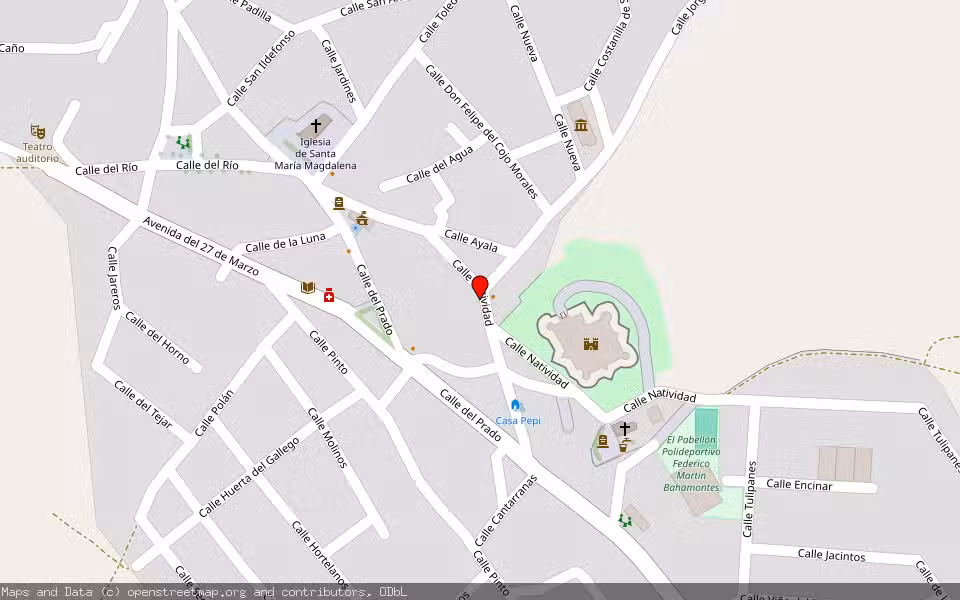Viewport: 960px width, 600px height.
Task: Click the Calle Jacintos label
Action: click(x=831, y=555)
